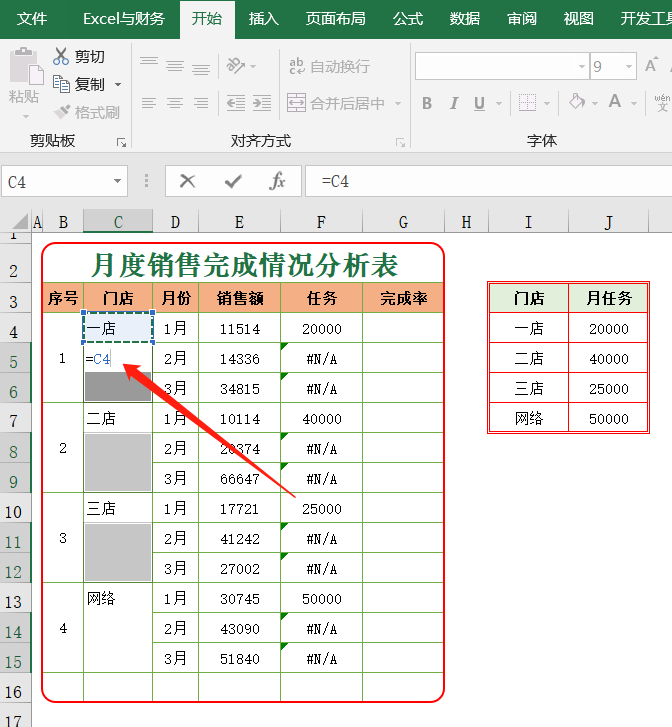The height and width of the screenshot is (727, 672).
Task: Click the phonetic guide wén icon
Action: [x=662, y=102]
